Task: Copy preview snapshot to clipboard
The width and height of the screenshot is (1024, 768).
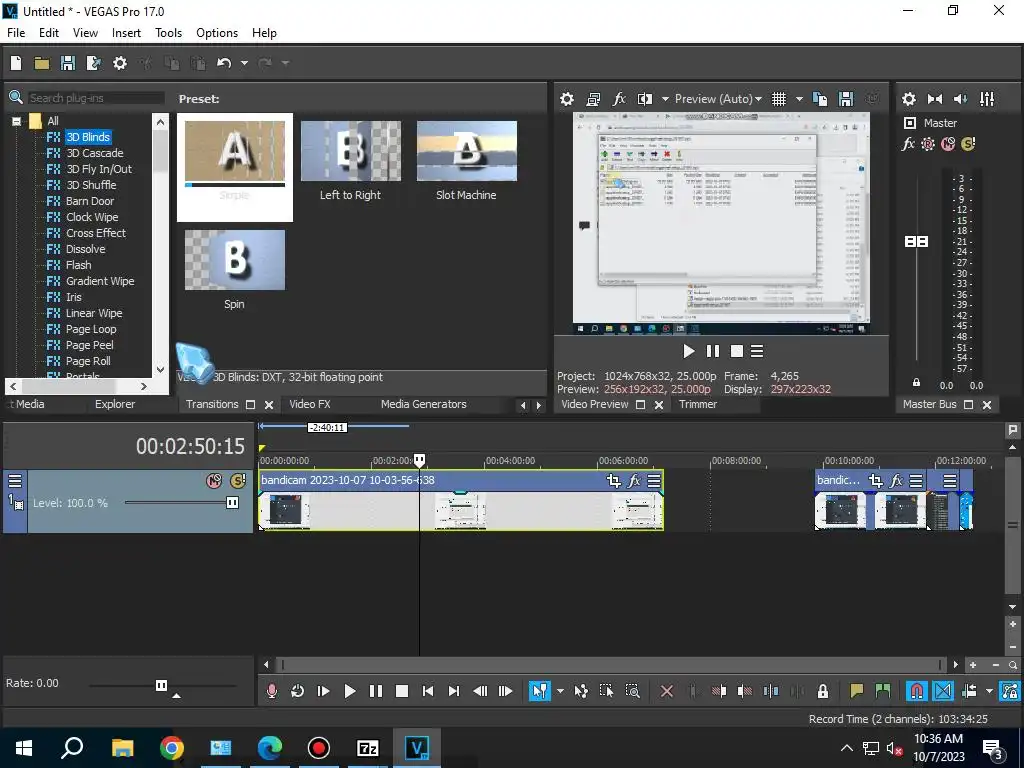Action: coord(820,99)
